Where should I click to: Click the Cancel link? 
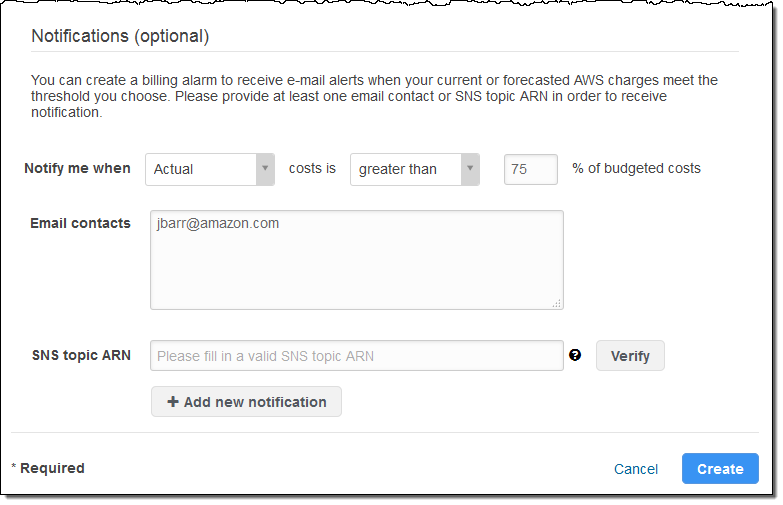[x=636, y=469]
